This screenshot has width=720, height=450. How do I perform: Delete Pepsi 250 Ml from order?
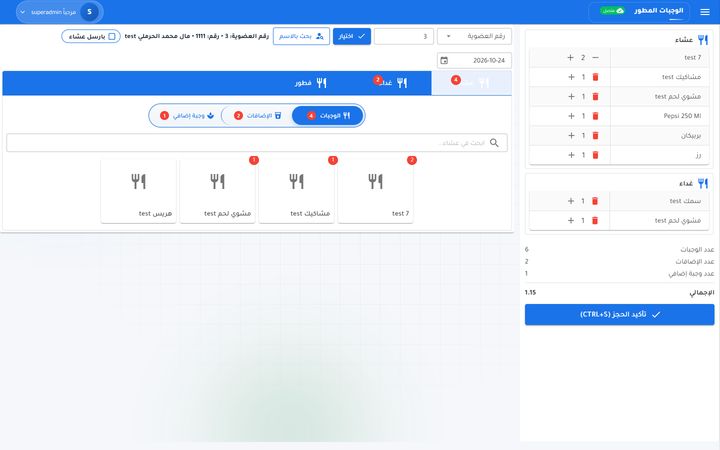[x=595, y=116]
